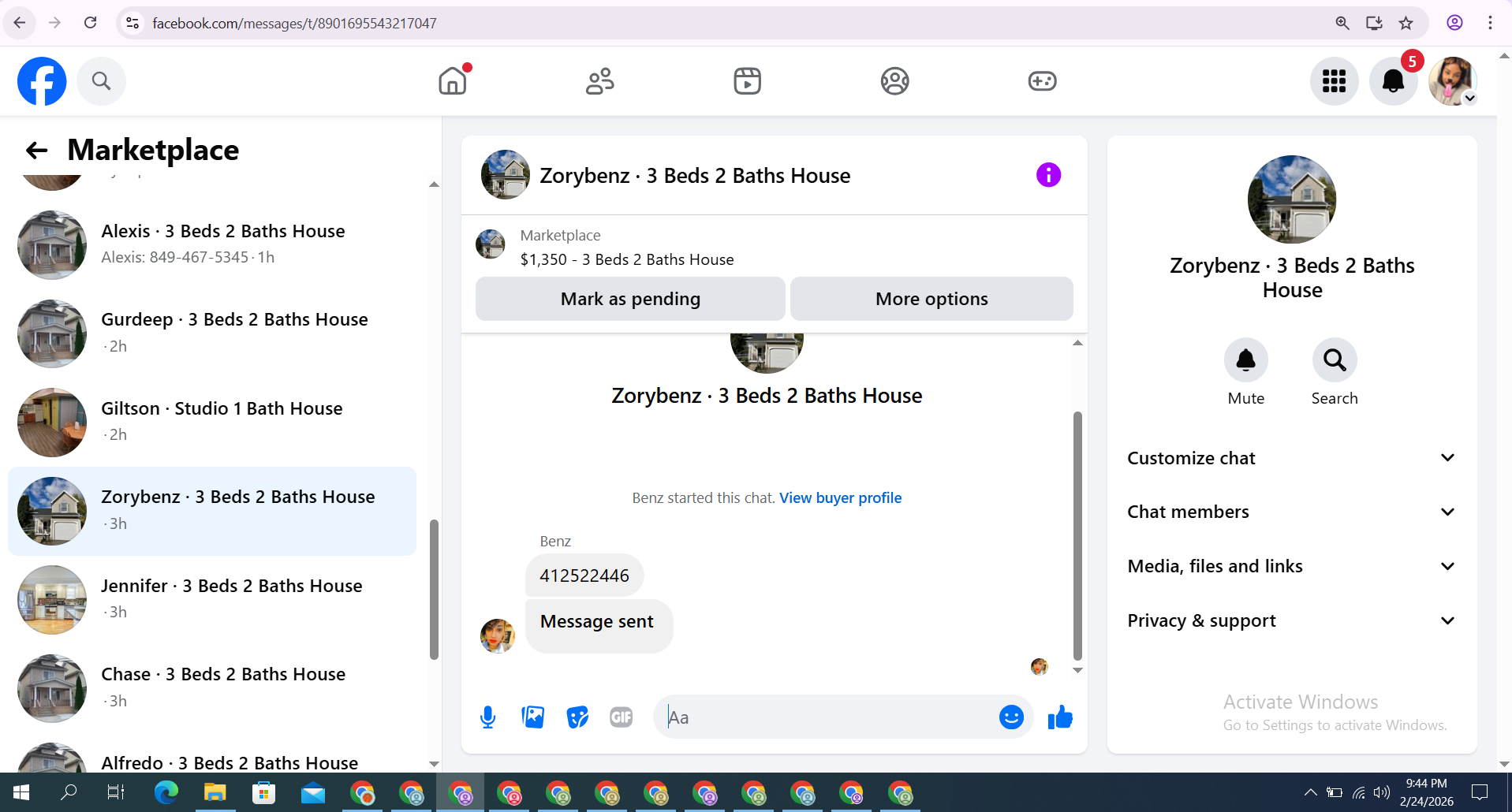This screenshot has width=1512, height=812.
Task: Open Chase 3 Beds 2 Baths conversation
Action: (212, 688)
